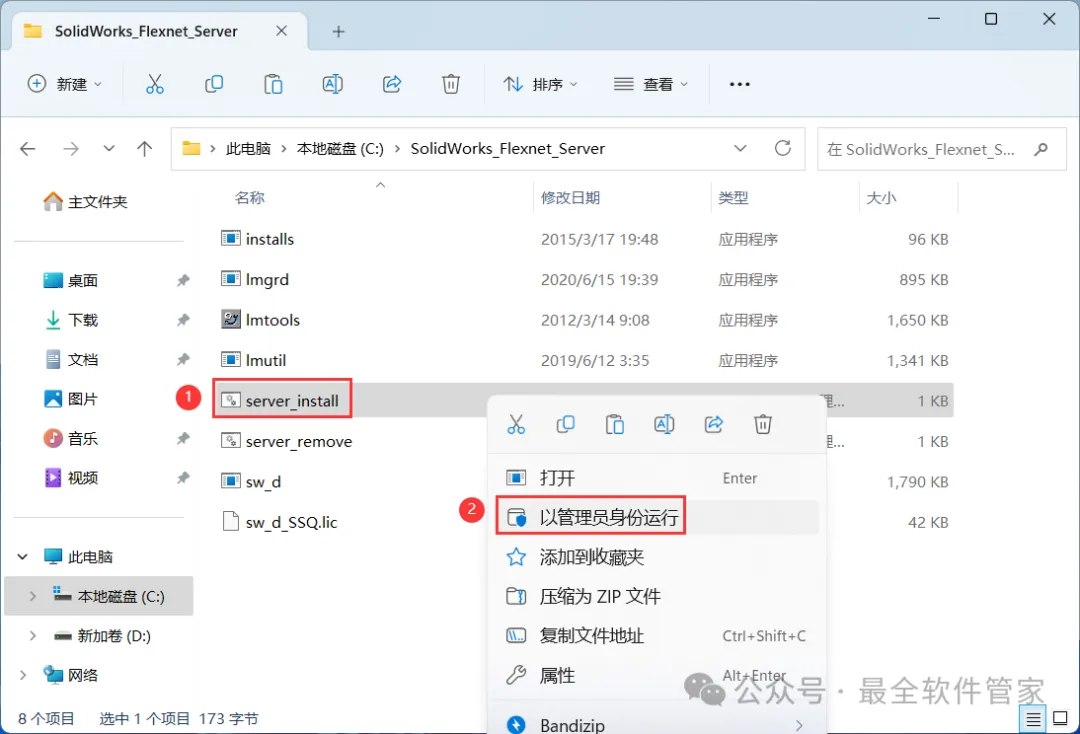The height and width of the screenshot is (734, 1080).
Task: Sort by the Size (大小) column header
Action: [x=881, y=198]
